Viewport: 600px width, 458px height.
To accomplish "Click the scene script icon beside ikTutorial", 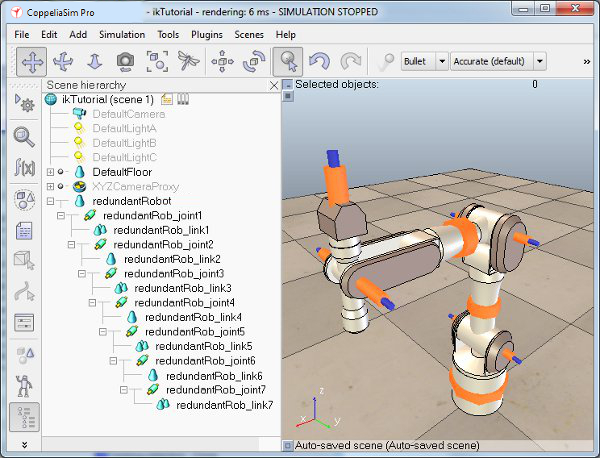I will [166, 99].
